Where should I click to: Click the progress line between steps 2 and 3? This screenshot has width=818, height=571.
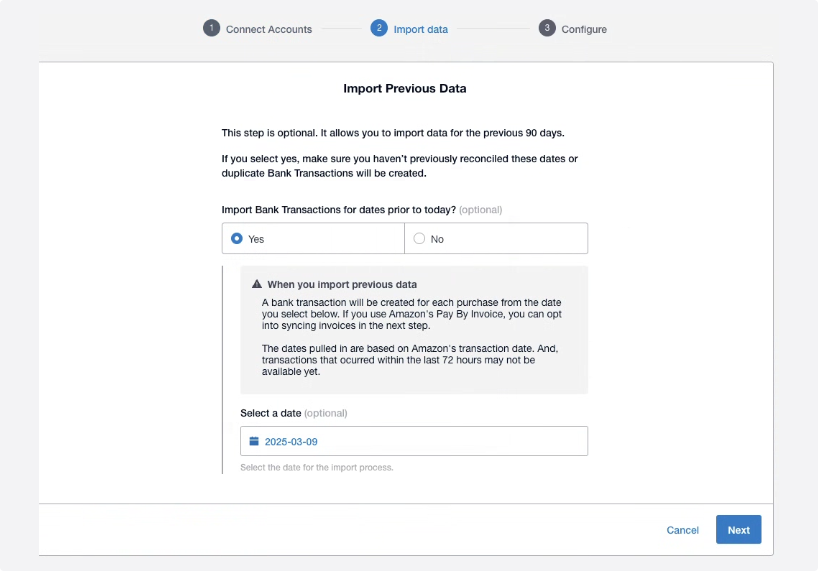coord(493,29)
